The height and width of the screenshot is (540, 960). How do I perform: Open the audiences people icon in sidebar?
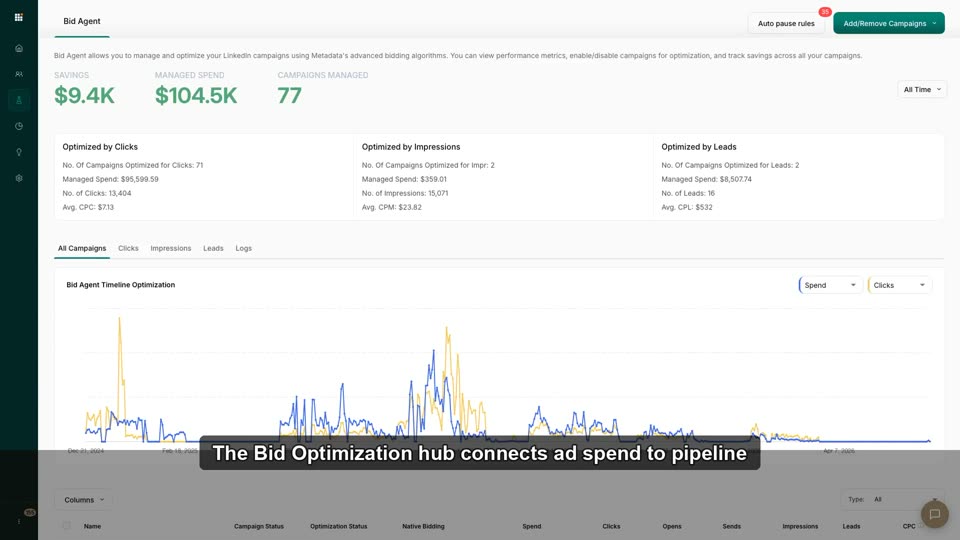[x=19, y=74]
